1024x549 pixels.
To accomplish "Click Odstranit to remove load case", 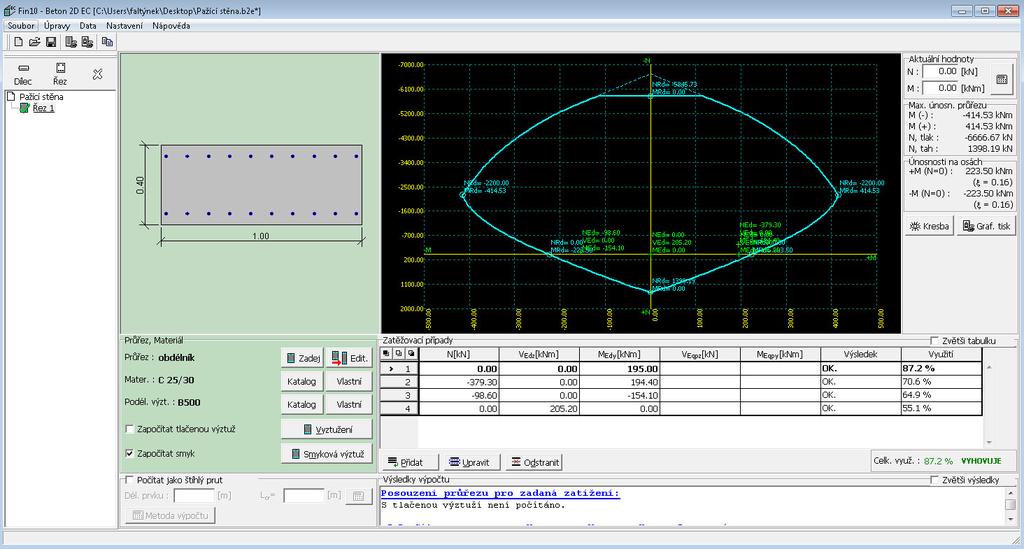I will pyautogui.click(x=534, y=462).
